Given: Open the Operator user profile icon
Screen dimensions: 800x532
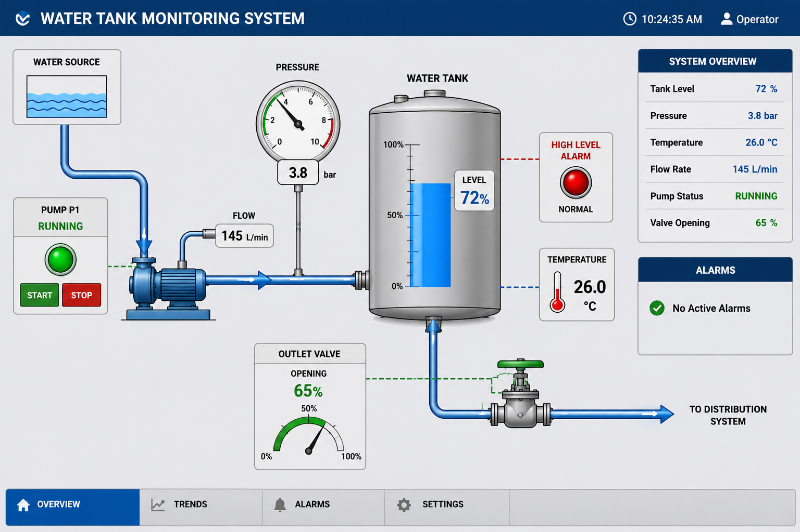Looking at the screenshot, I should click(726, 19).
